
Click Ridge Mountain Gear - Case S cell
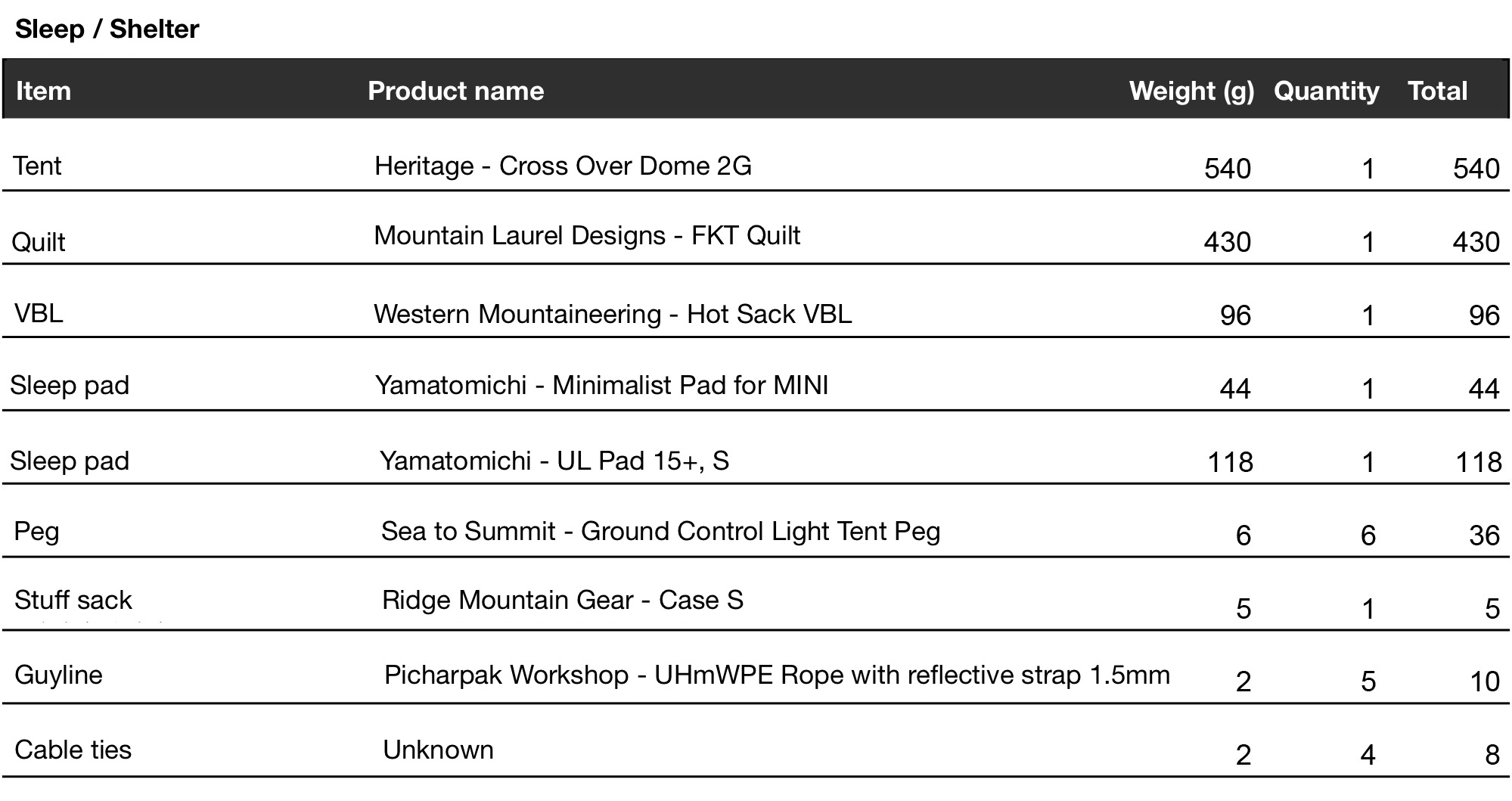[x=563, y=600]
